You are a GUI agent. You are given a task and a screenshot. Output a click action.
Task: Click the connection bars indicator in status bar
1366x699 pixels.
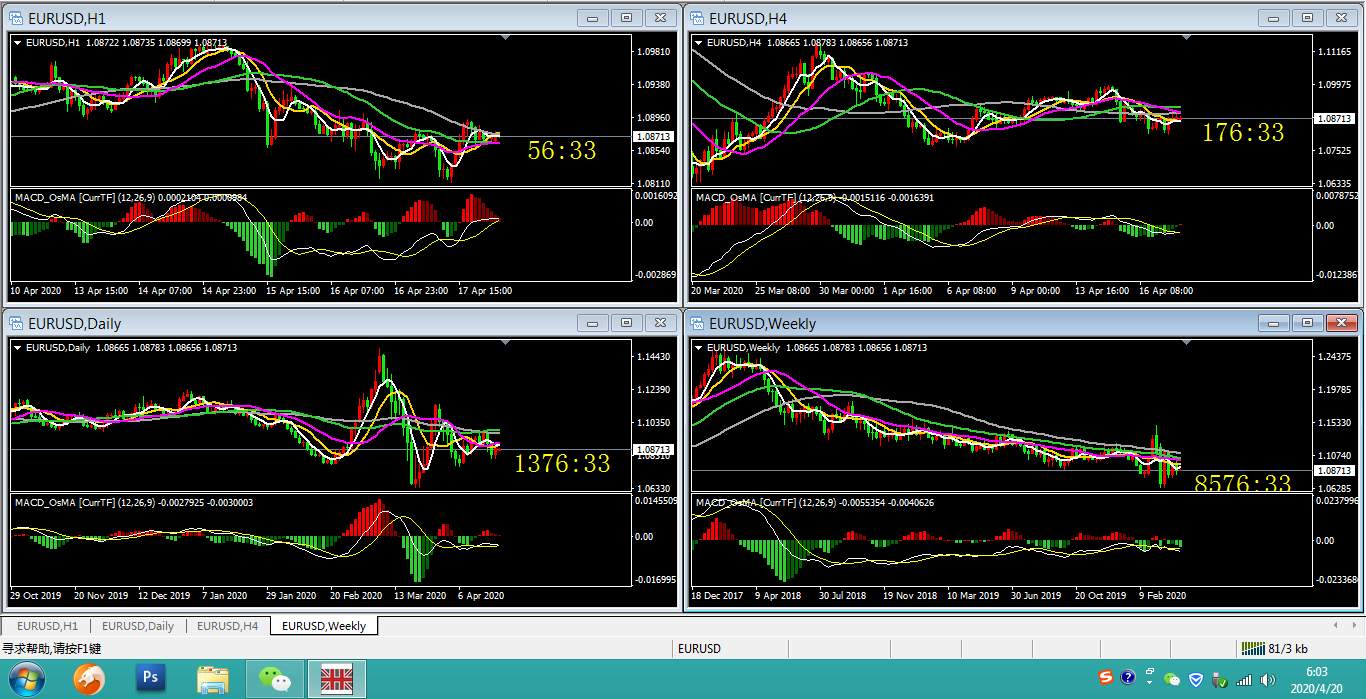tap(1253, 648)
